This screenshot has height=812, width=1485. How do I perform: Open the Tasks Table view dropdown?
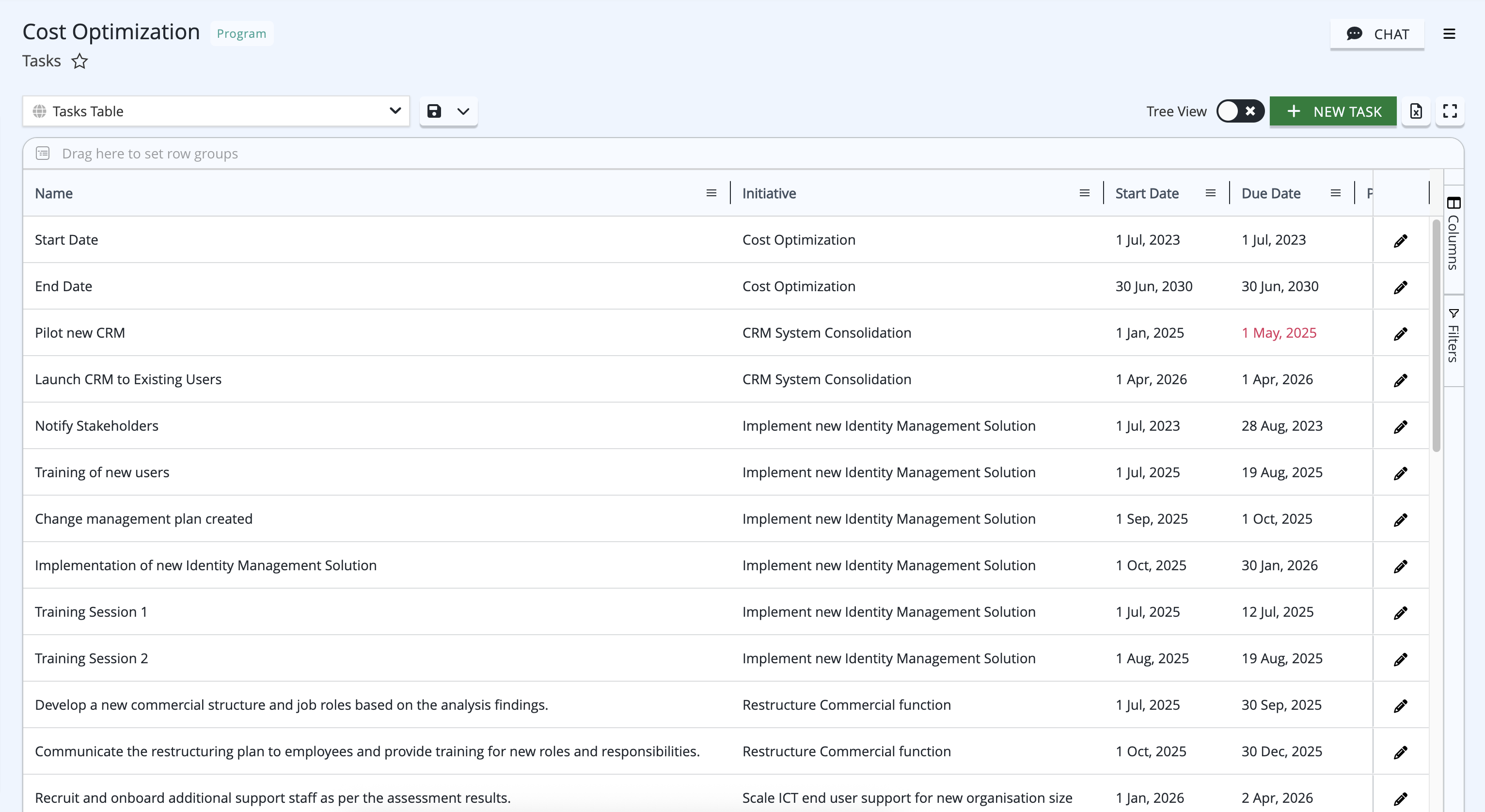coord(216,111)
